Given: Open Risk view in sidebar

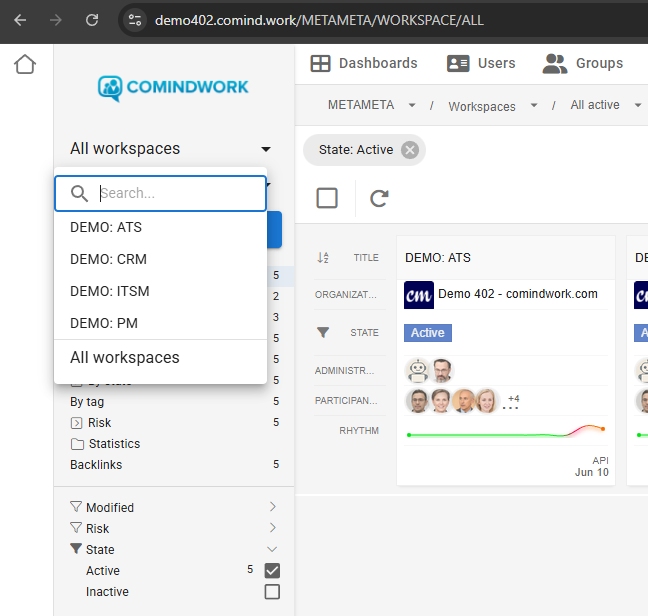Looking at the screenshot, I should point(99,423).
